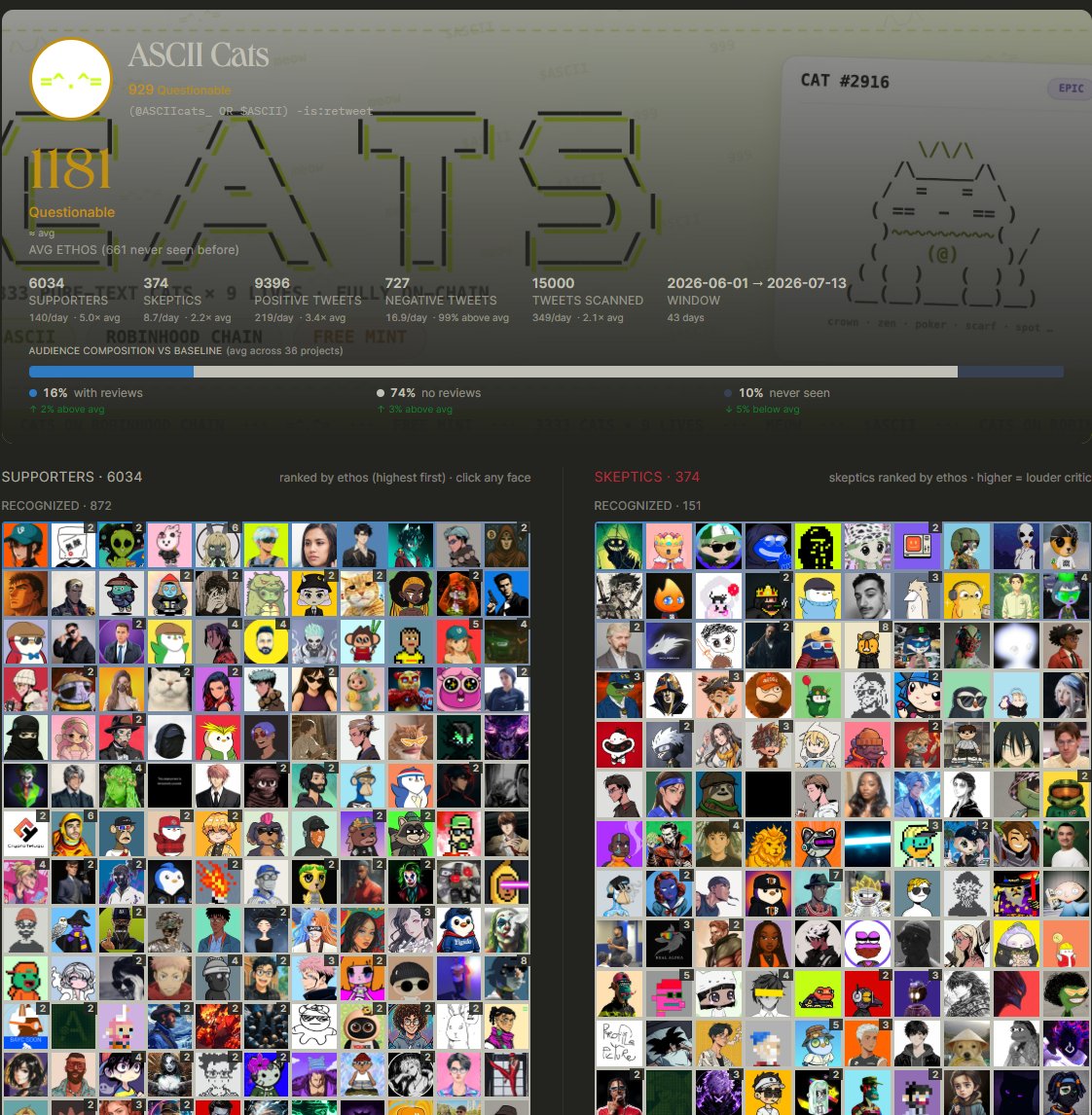Image resolution: width=1092 pixels, height=1115 pixels.
Task: Open the red-and-white mask skeptic avatar
Action: point(619,745)
